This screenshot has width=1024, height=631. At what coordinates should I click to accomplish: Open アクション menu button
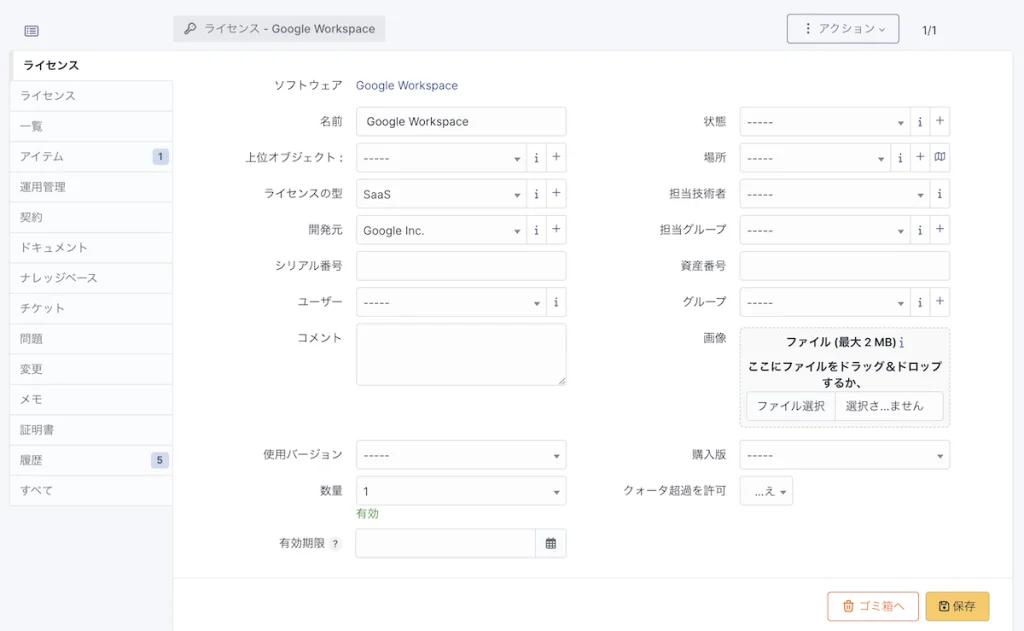click(x=842, y=29)
